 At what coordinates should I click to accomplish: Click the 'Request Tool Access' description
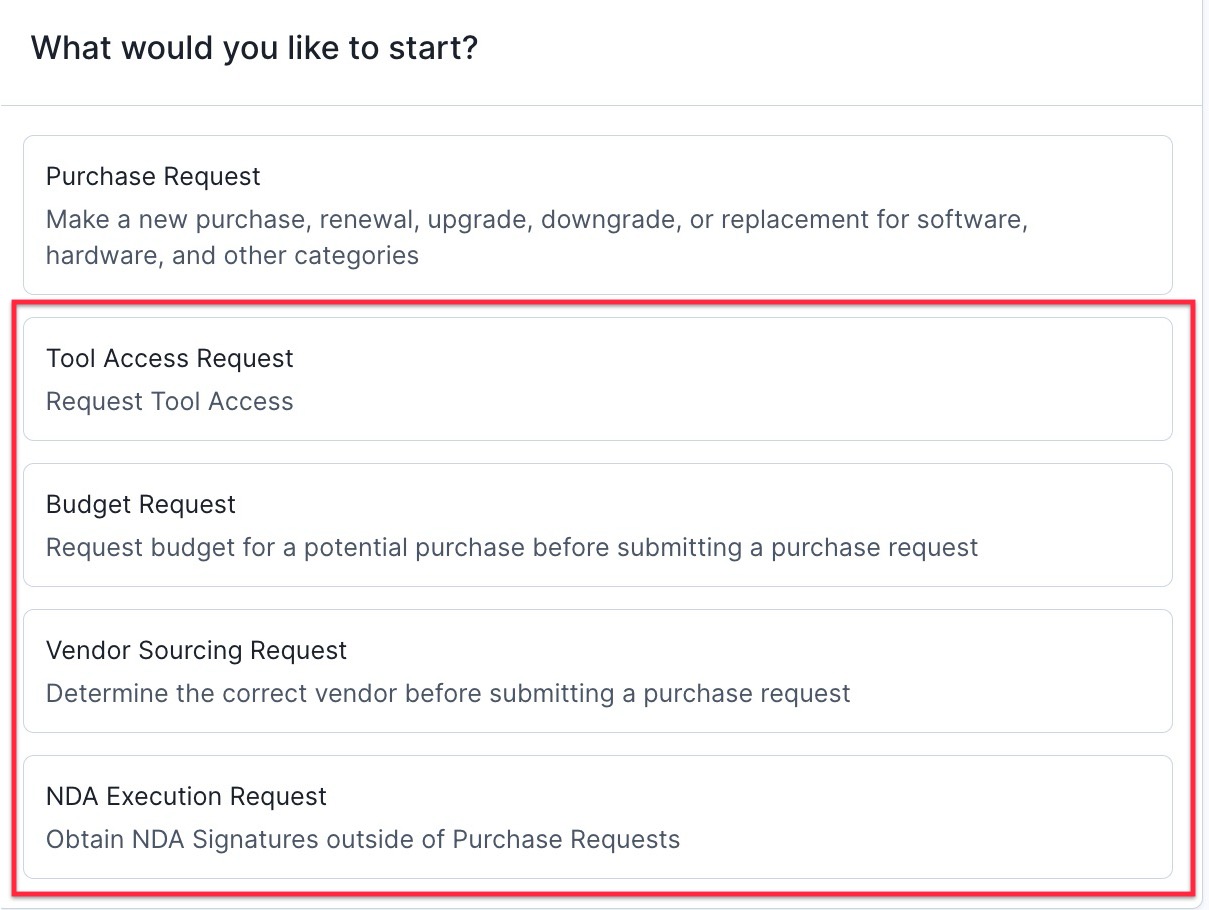170,402
